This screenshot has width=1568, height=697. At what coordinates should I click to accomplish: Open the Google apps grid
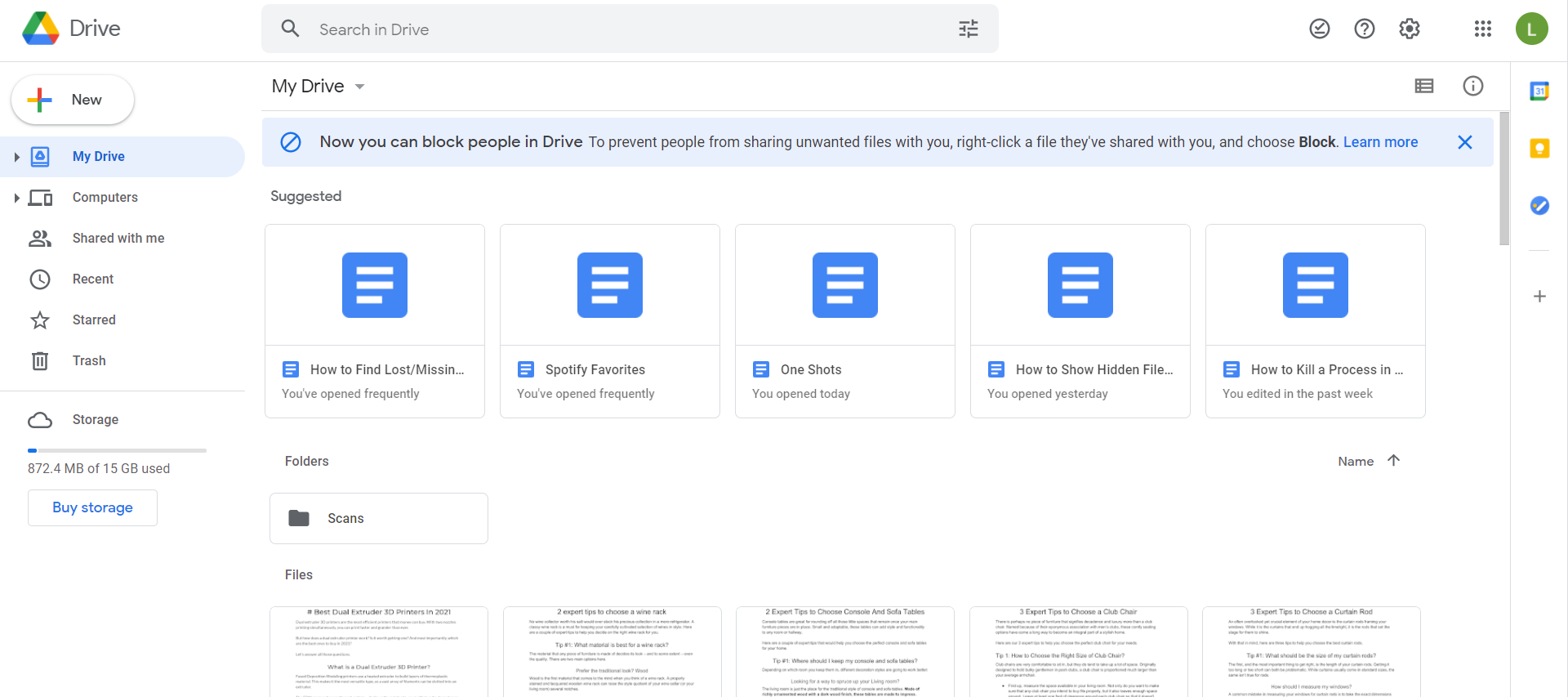tap(1482, 29)
